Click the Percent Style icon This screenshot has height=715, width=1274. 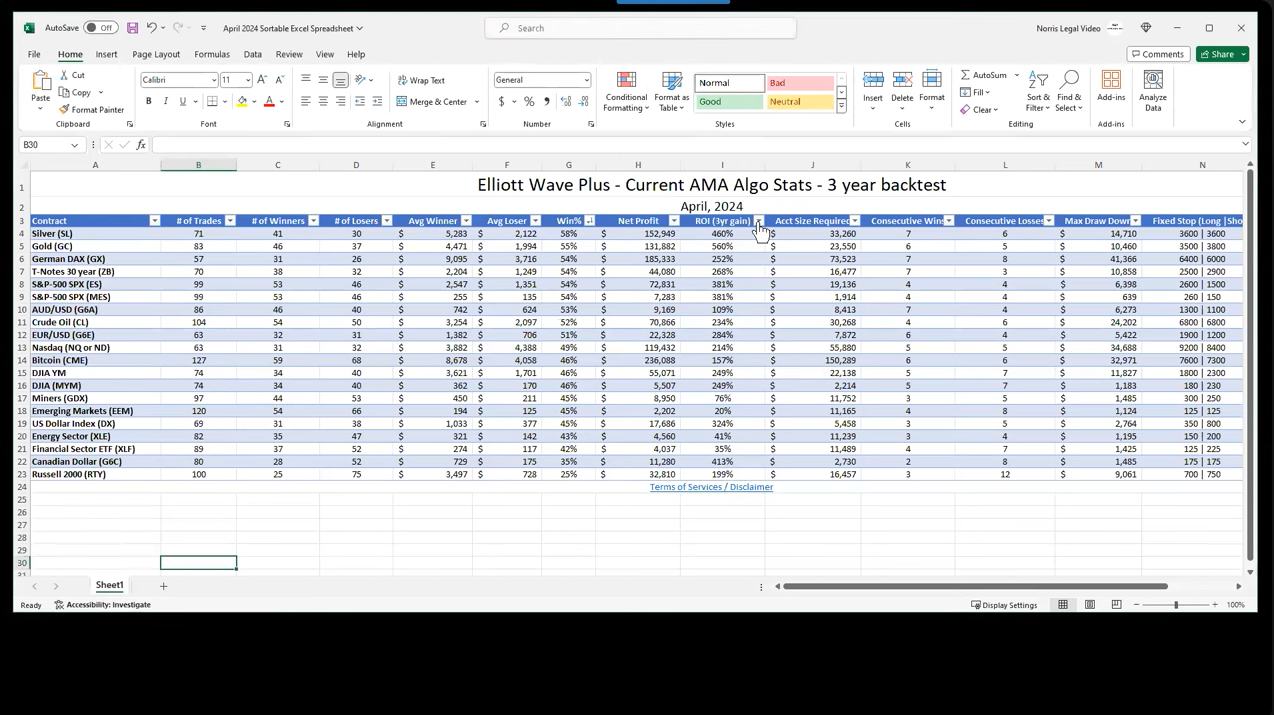529,101
